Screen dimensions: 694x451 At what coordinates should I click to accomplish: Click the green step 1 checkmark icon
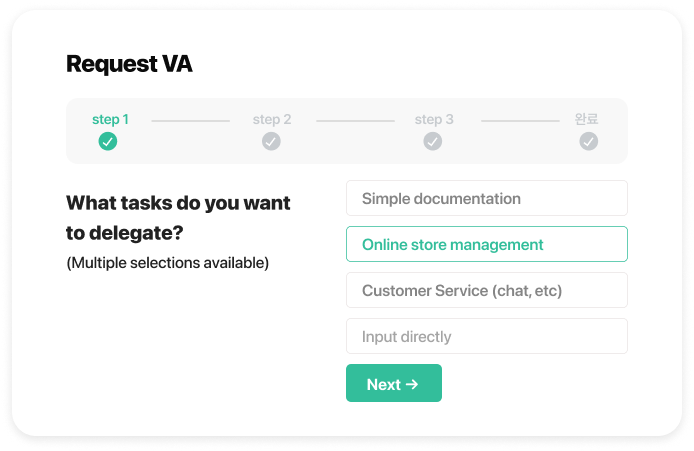[x=108, y=142]
